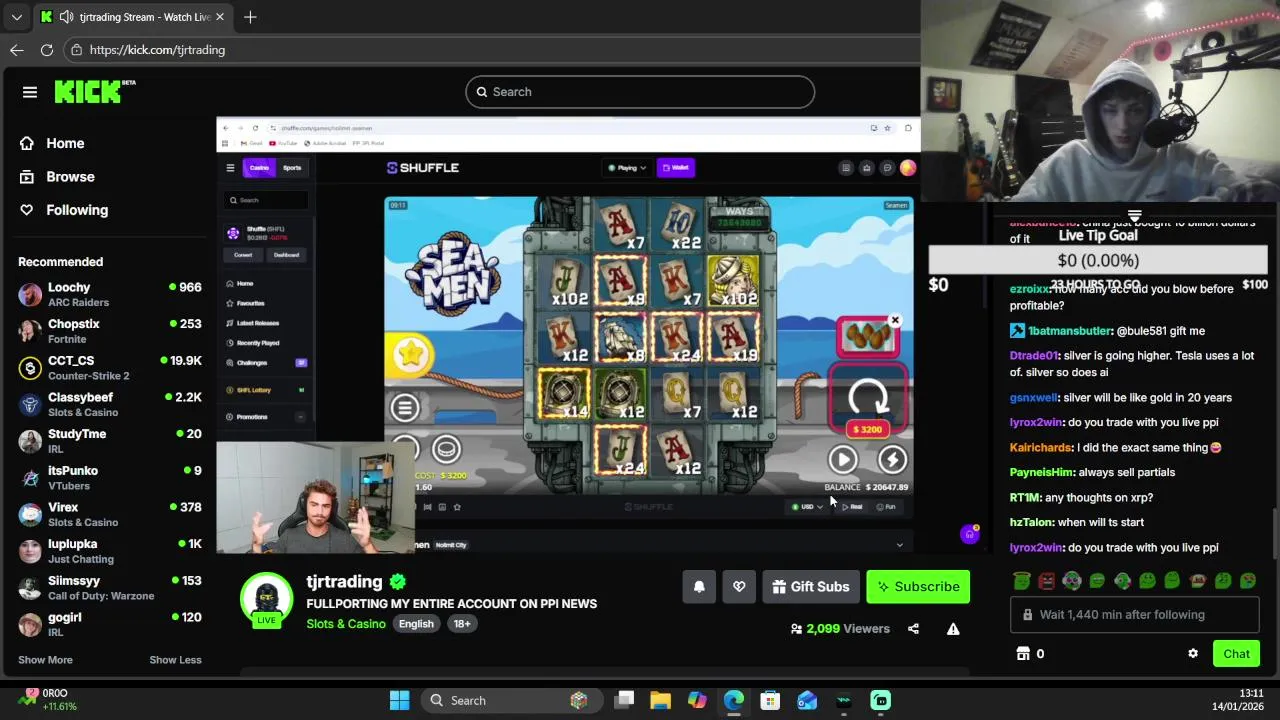Close the slot bonus popup X
1280x720 pixels.
895,321
